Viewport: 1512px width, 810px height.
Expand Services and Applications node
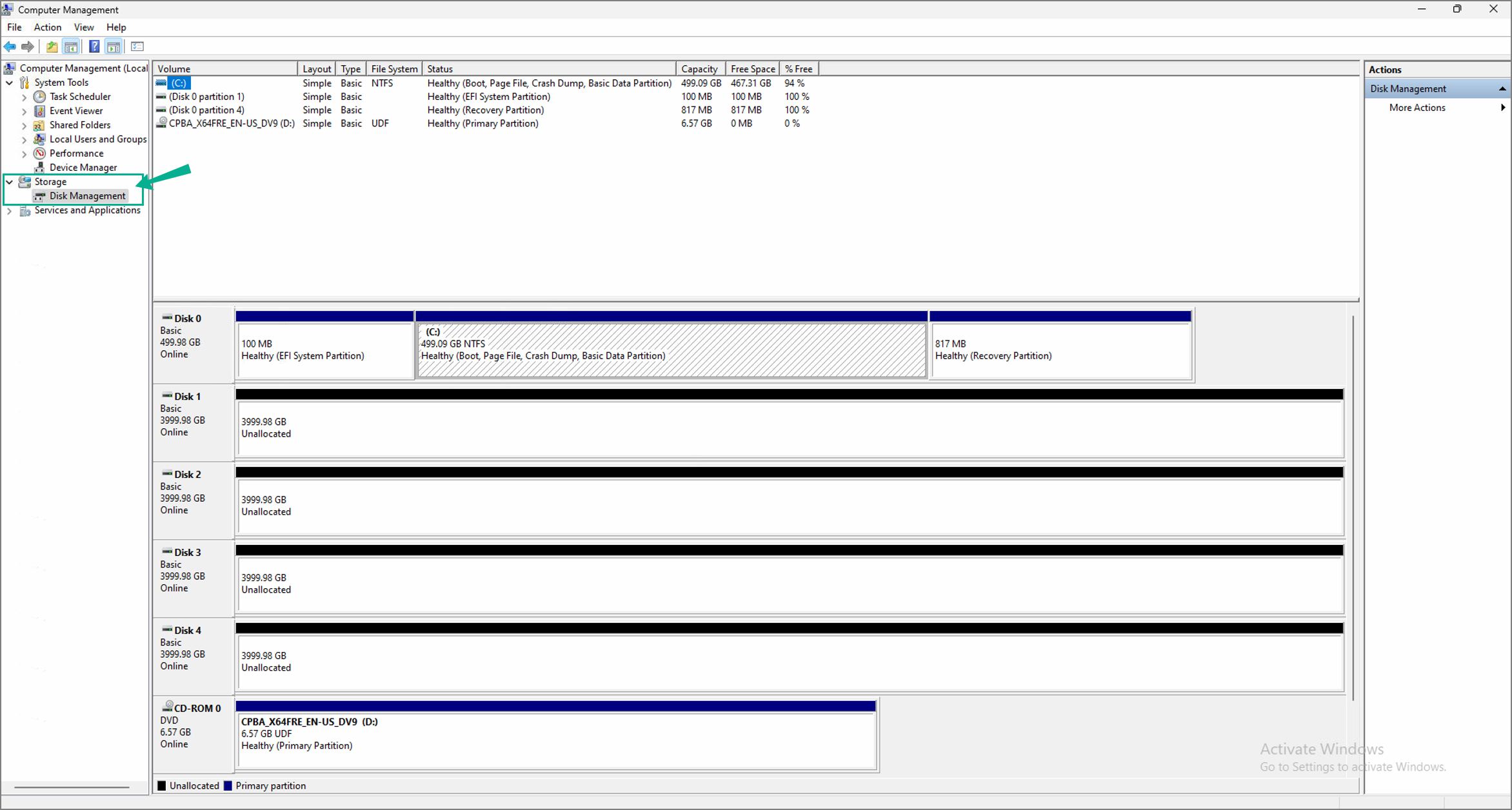[x=10, y=211]
